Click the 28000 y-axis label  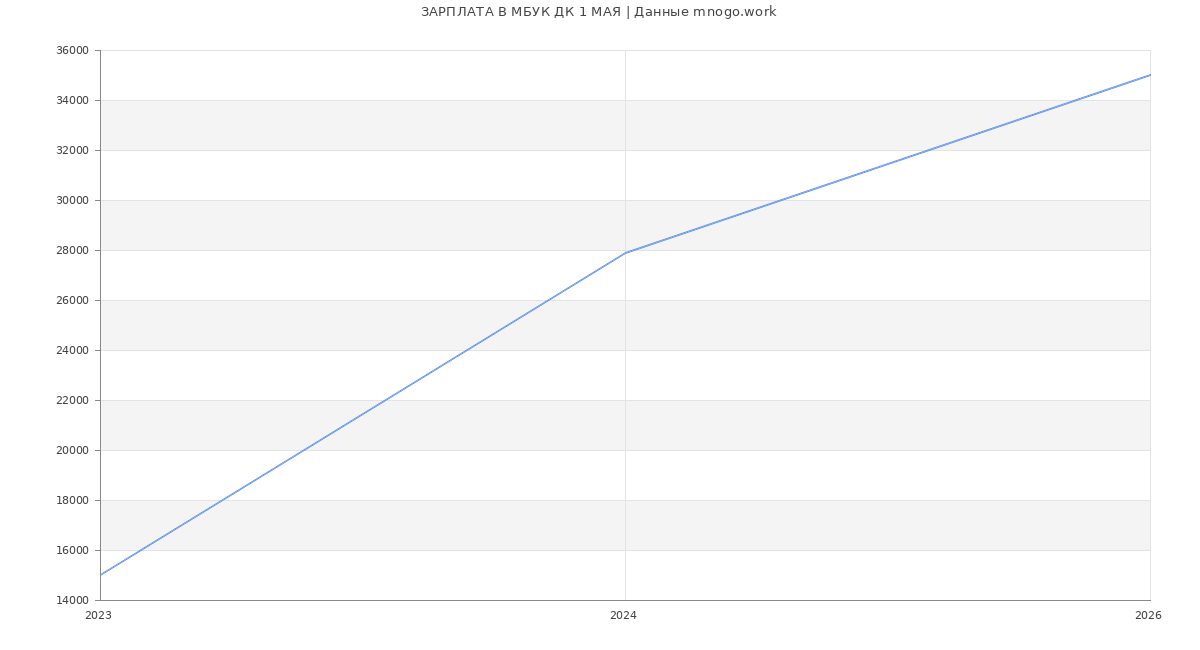tap(72, 251)
